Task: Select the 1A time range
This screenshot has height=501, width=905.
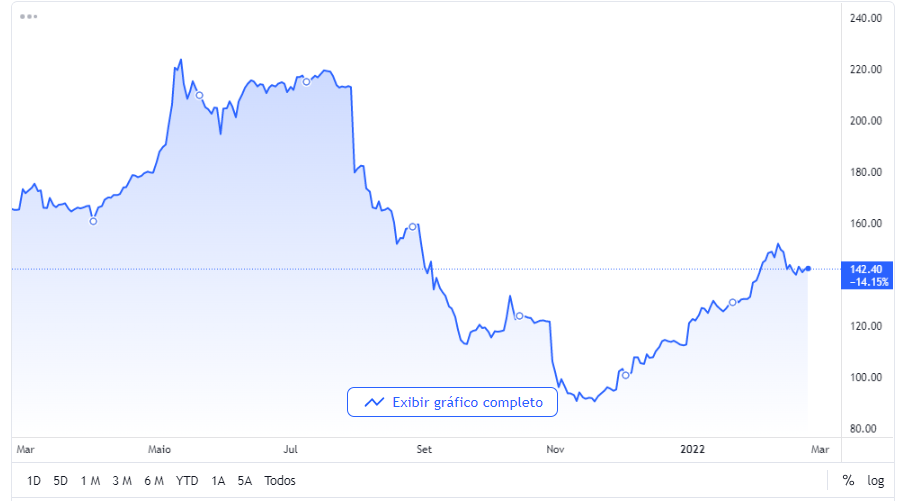Action: 218,481
